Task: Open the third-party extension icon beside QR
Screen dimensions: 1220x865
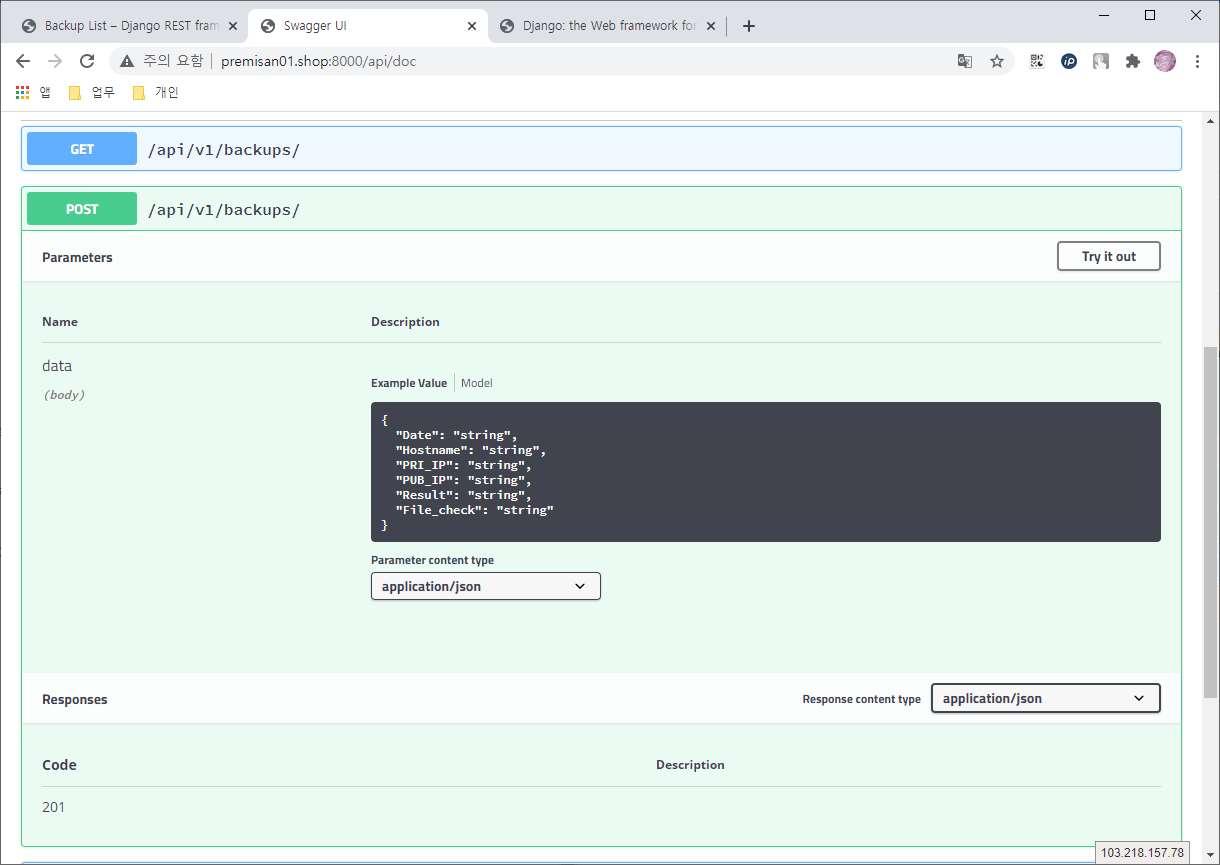Action: (x=1101, y=61)
